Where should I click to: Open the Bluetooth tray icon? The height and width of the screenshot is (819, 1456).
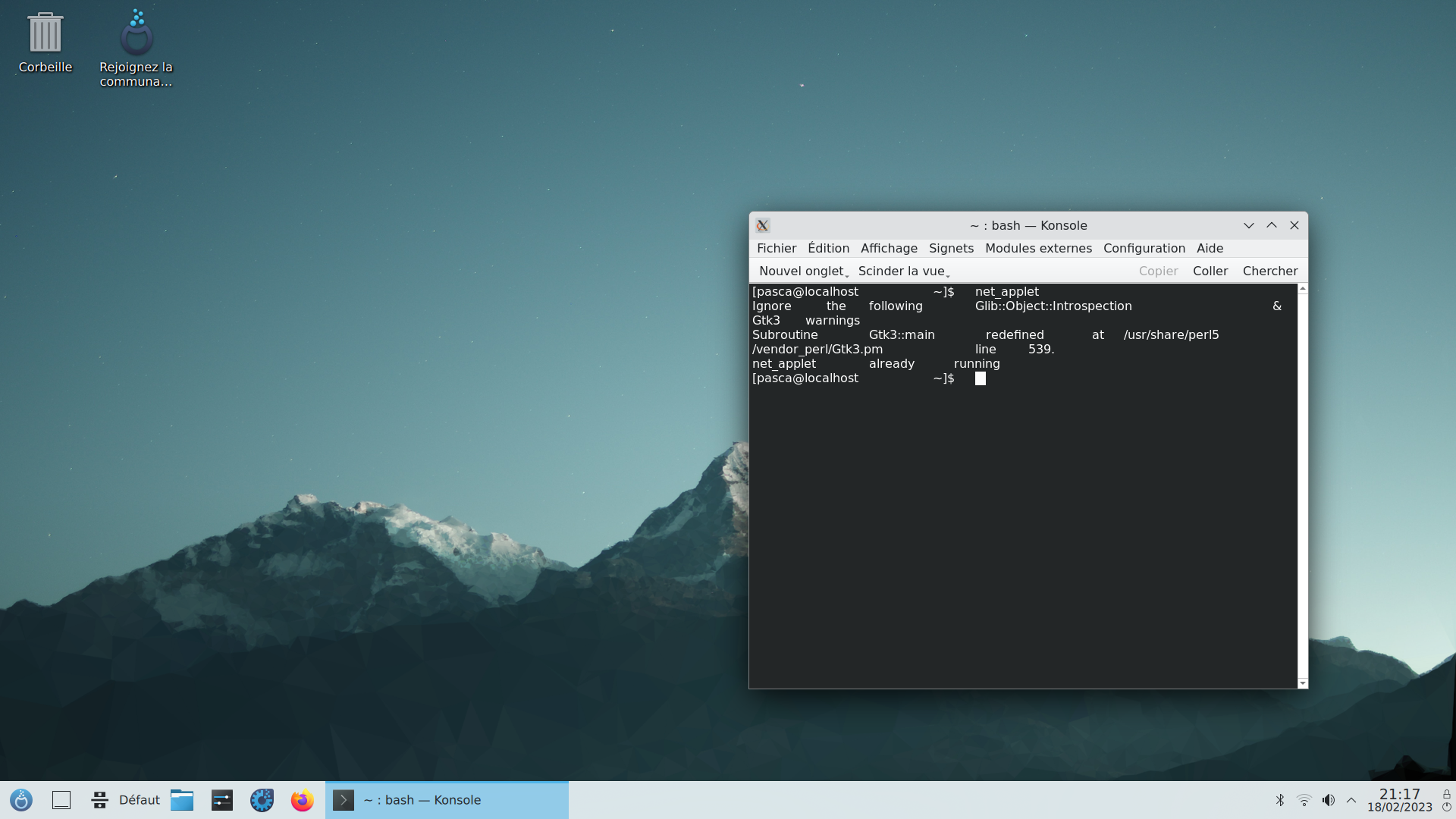pyautogui.click(x=1280, y=800)
